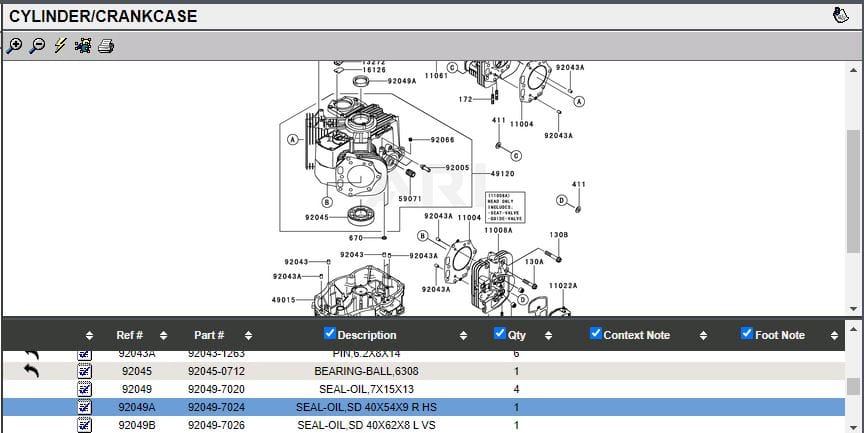The height and width of the screenshot is (433, 864).
Task: Print the diagram using the printer icon
Action: click(x=105, y=46)
